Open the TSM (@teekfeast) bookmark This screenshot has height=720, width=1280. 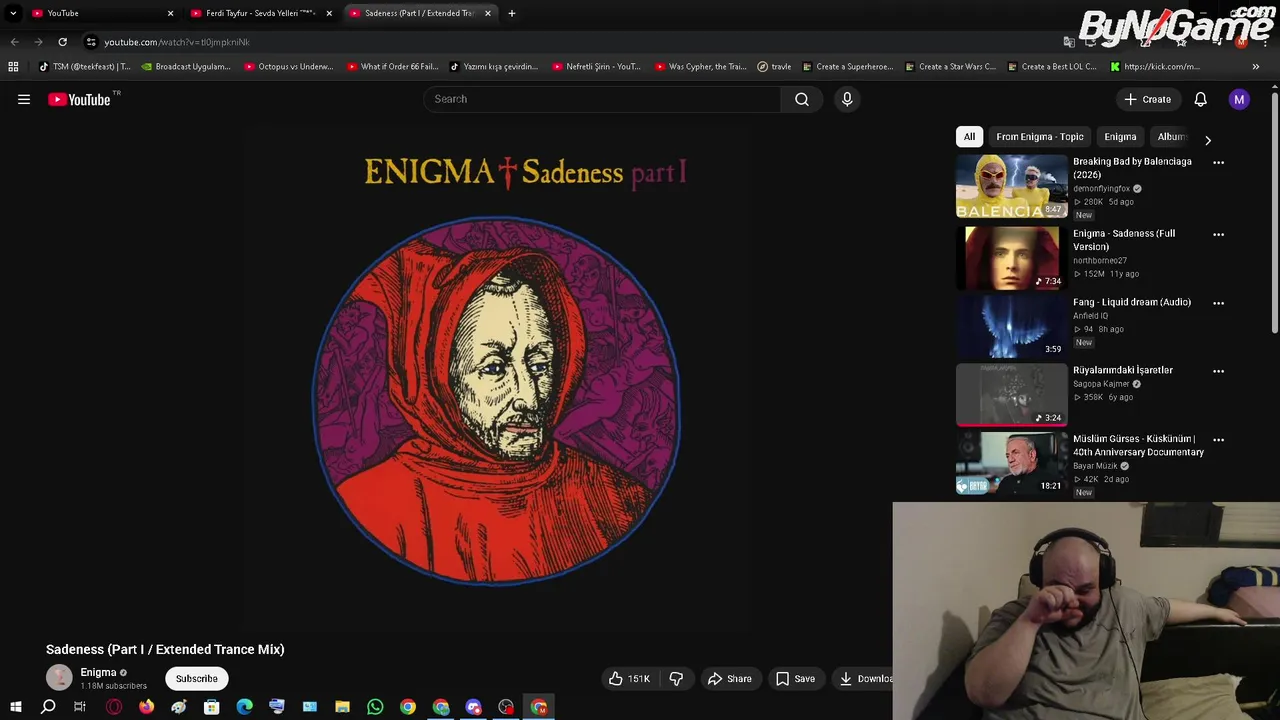(x=84, y=67)
